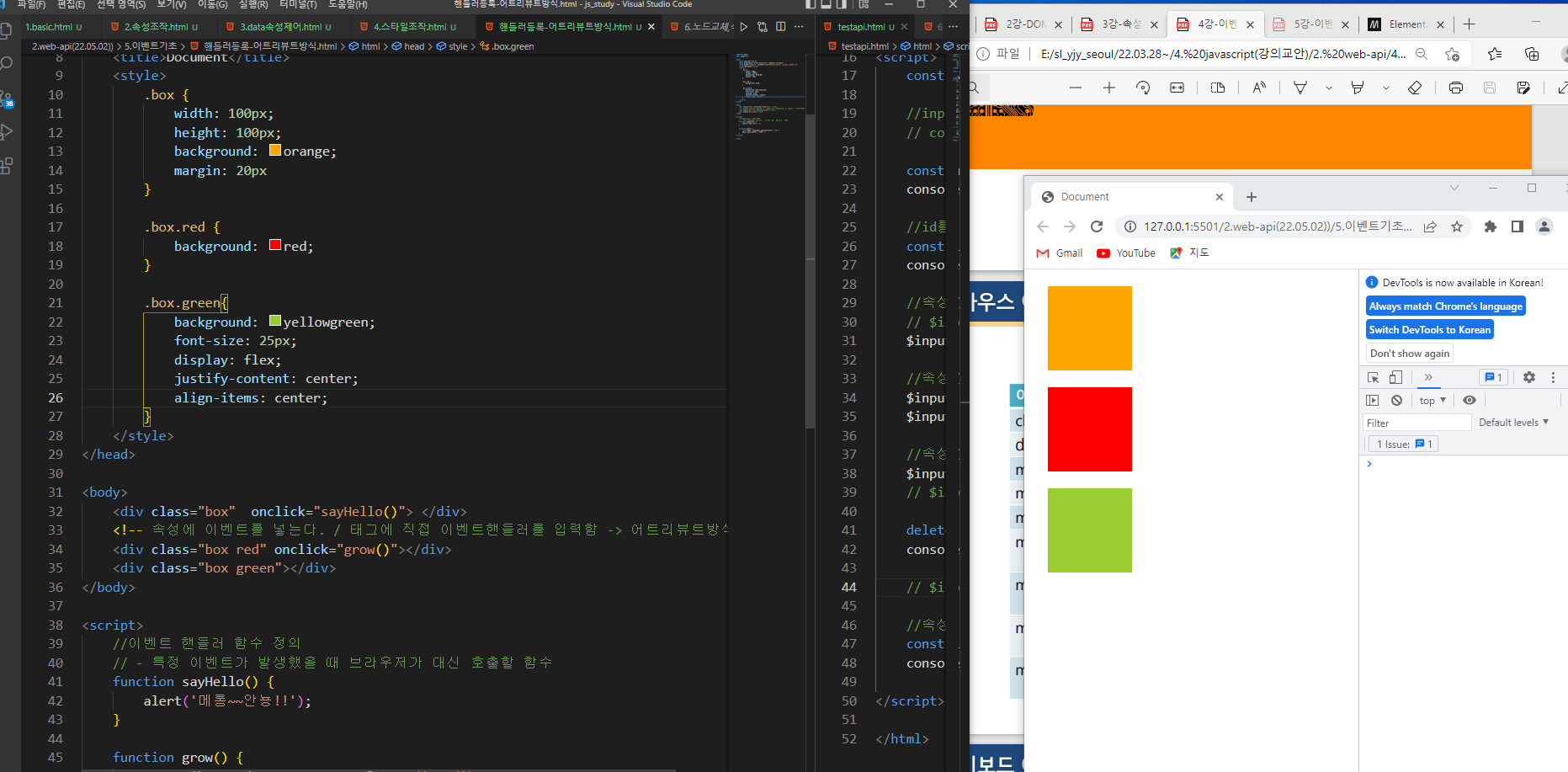The image size is (1568, 772).
Task: Switch to 4.스타일조작.html tab
Action: click(x=413, y=27)
